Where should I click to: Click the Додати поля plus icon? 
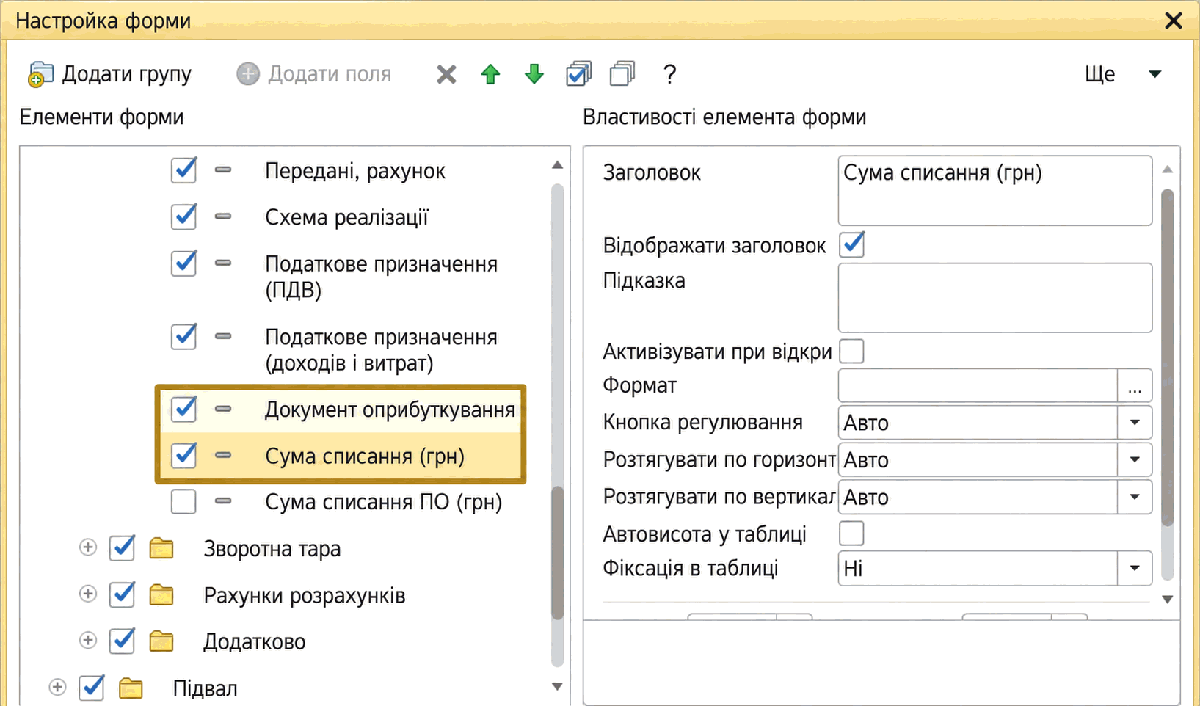pyautogui.click(x=248, y=74)
